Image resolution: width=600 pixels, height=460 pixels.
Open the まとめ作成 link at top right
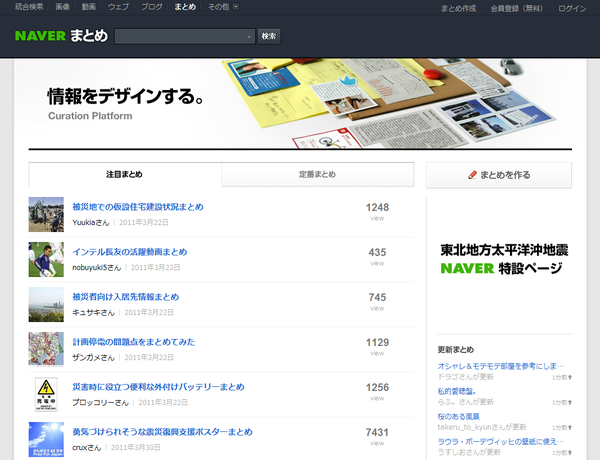point(458,8)
